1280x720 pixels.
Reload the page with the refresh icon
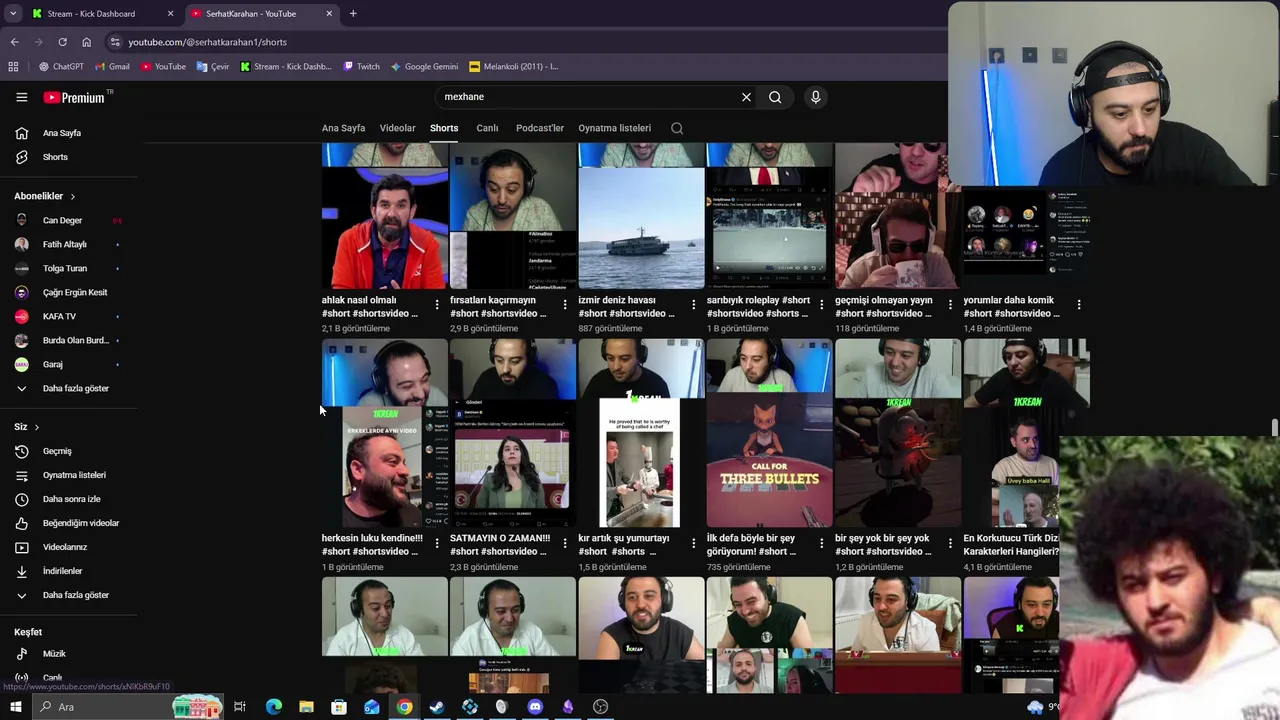point(62,42)
